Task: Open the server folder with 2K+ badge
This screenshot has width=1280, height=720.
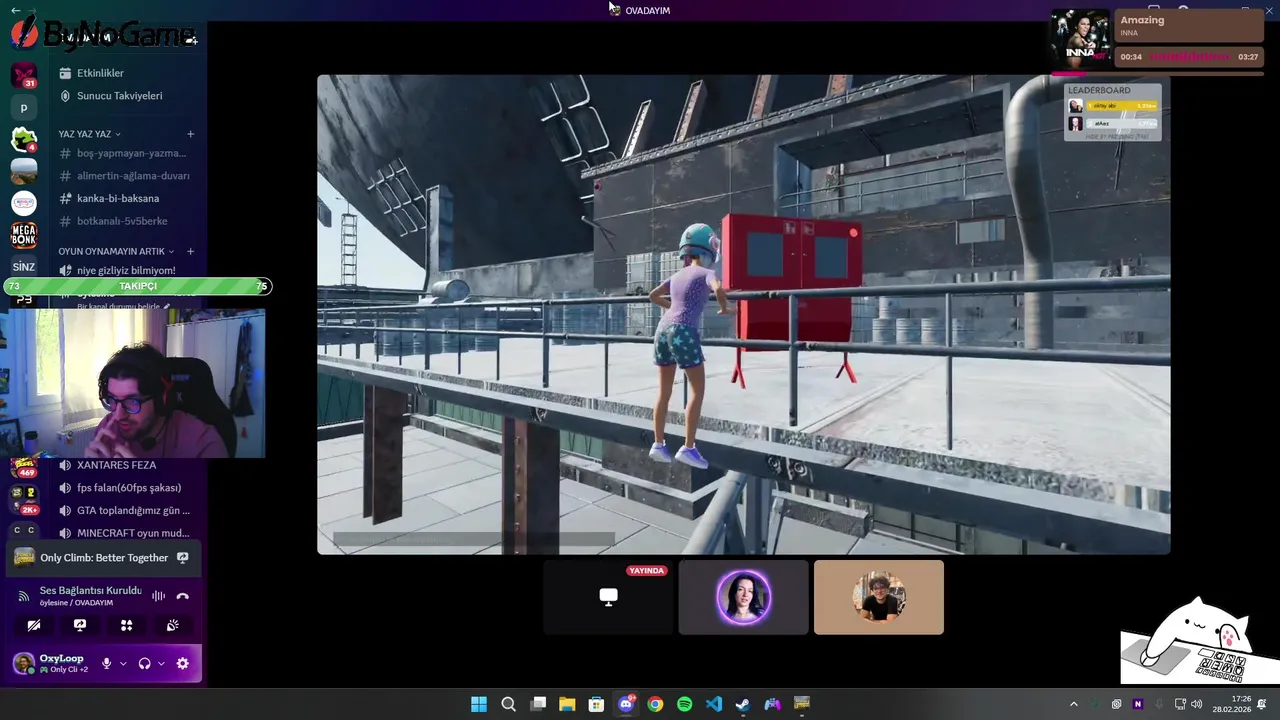Action: 24,499
